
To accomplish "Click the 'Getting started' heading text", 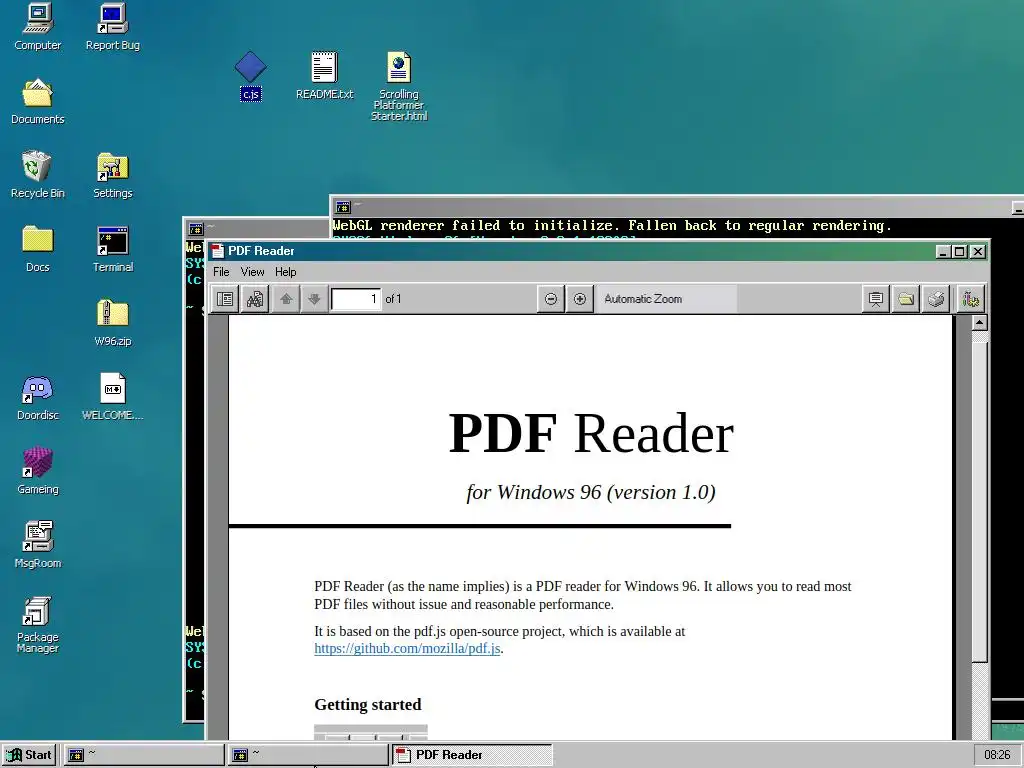I will pos(368,705).
